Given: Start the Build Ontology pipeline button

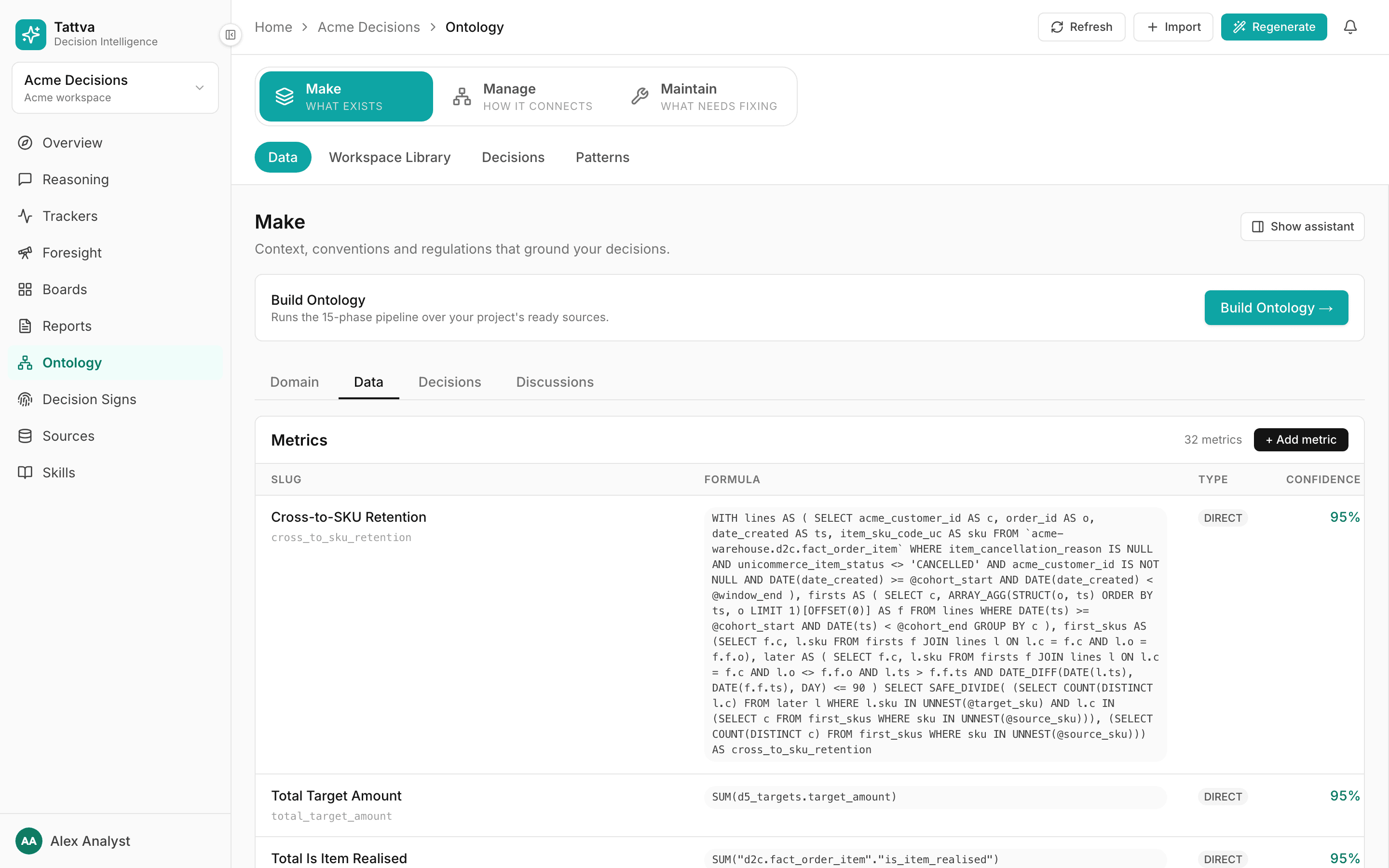Looking at the screenshot, I should [1276, 308].
